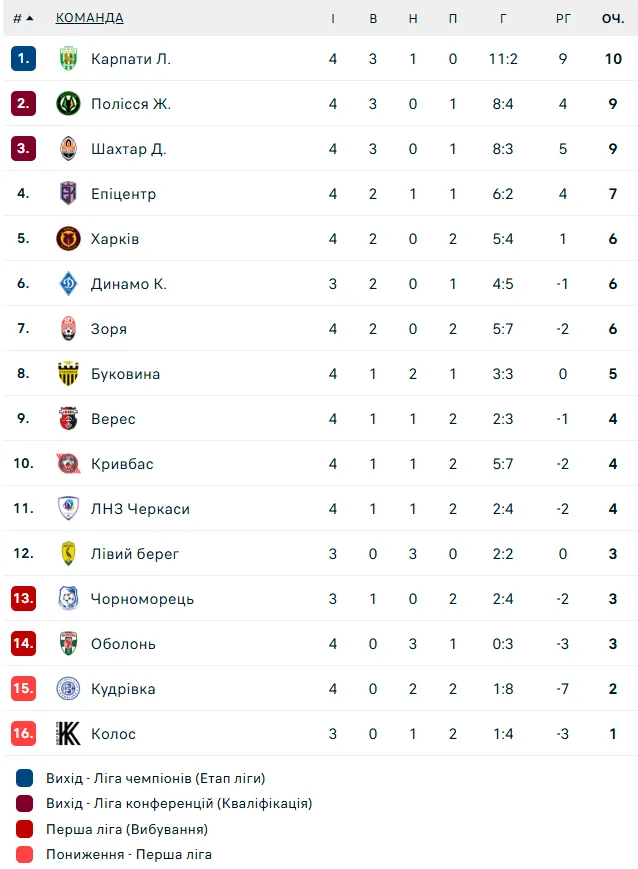Sort by the ОЧ. points column
This screenshot has width=638, height=869.
click(613, 18)
